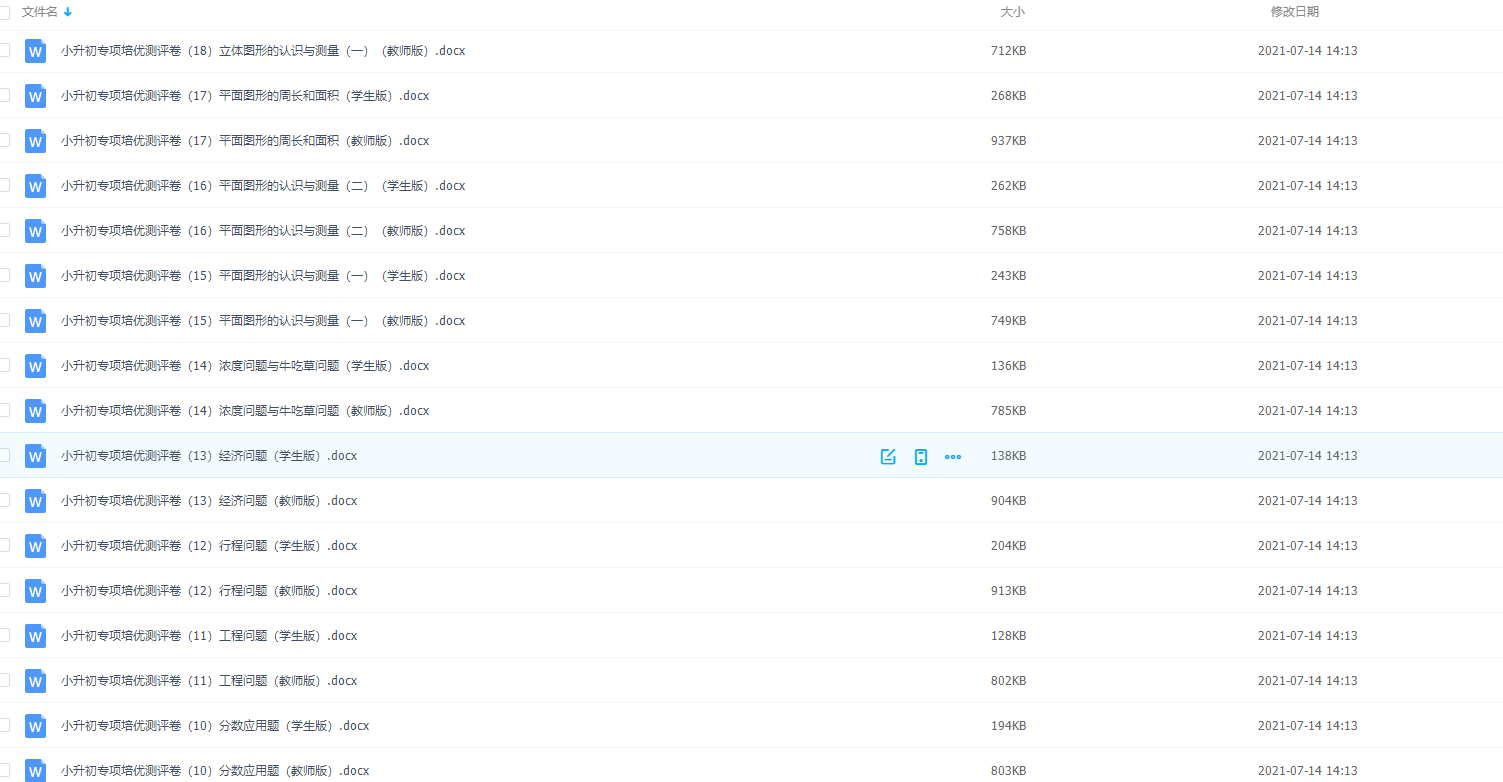Click Word icon of (11) 工程问题 学生版 file
1503x782 pixels.
pos(36,636)
